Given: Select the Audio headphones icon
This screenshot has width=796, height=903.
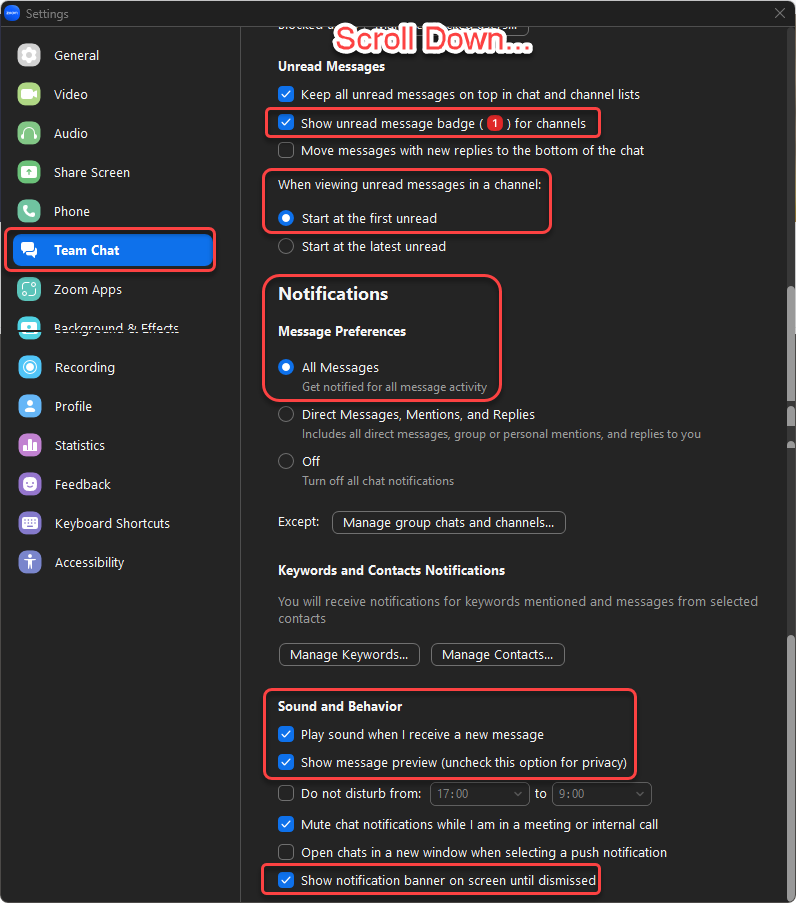Looking at the screenshot, I should [x=30, y=133].
